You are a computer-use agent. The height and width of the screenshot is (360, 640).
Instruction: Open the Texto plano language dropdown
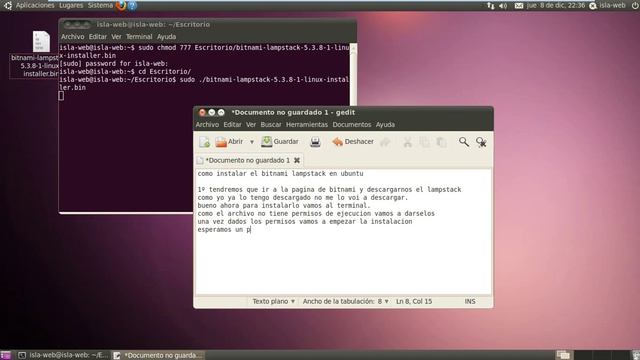(273, 301)
